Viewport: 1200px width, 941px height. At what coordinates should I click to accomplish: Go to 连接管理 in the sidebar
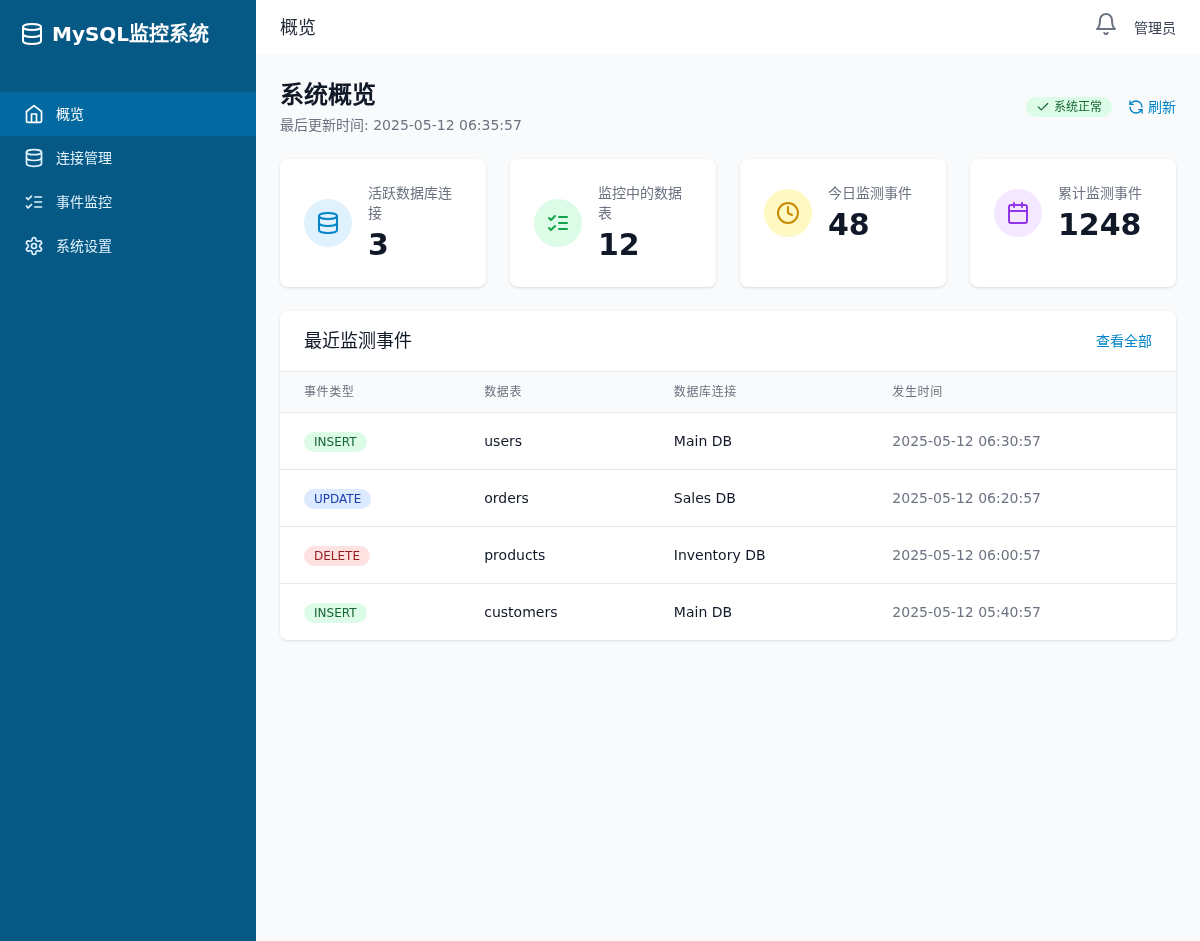(128, 158)
